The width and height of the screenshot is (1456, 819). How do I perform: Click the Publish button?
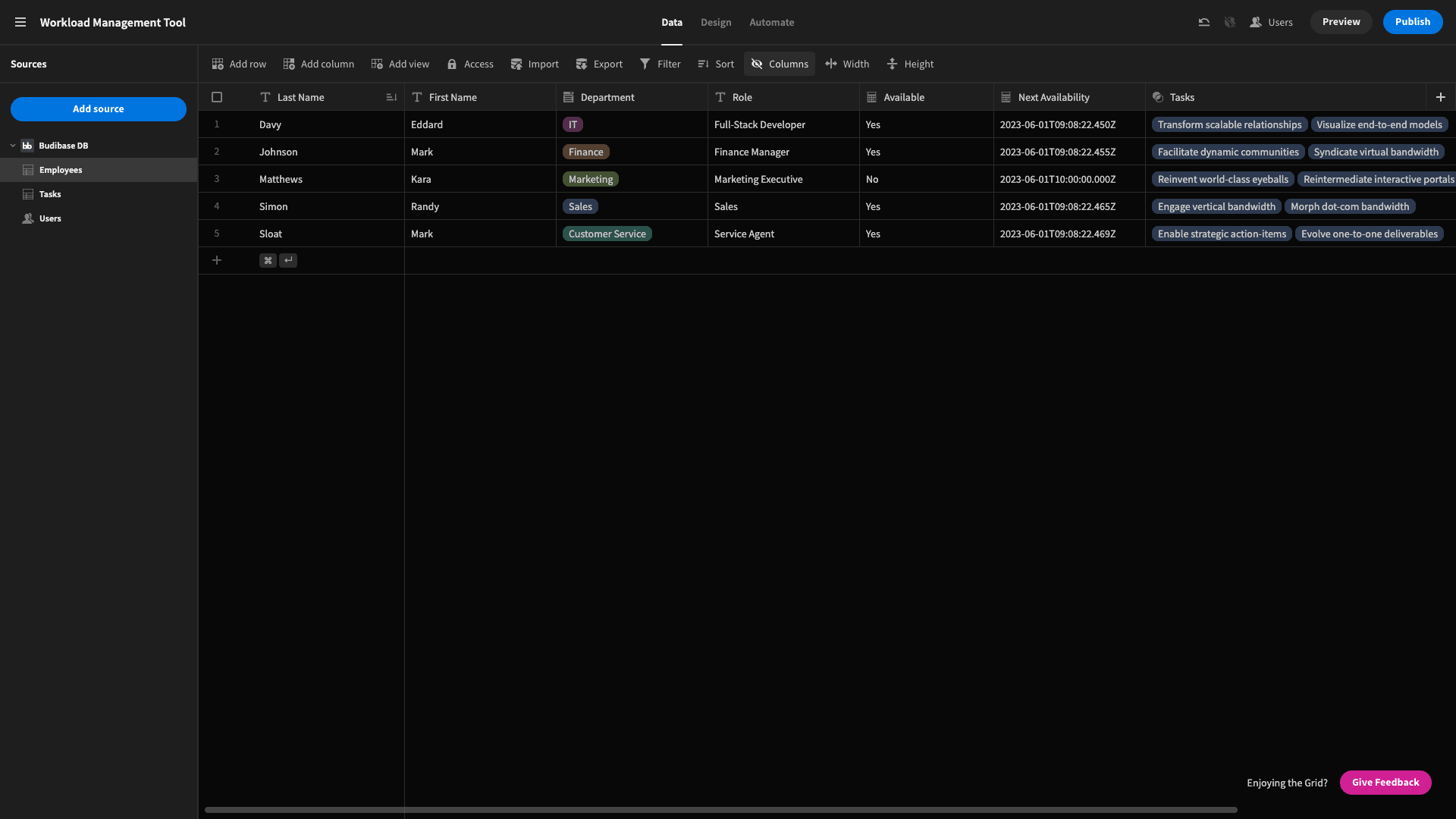click(x=1413, y=22)
